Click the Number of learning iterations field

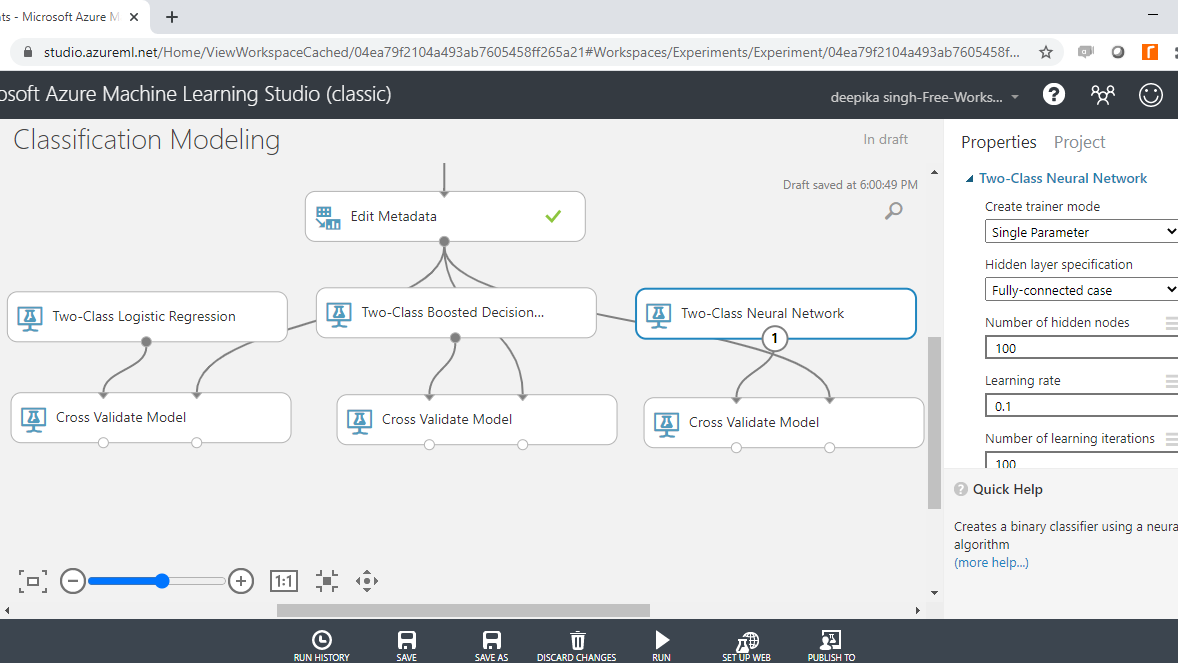point(1081,461)
